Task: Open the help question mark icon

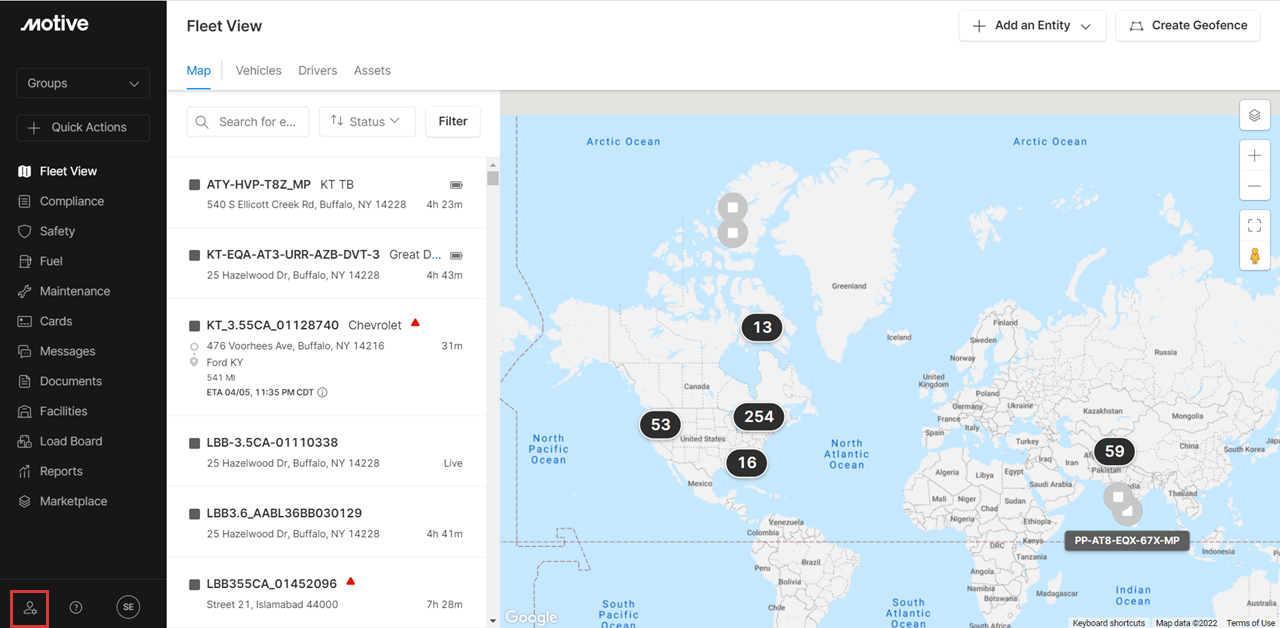Action: tap(76, 607)
